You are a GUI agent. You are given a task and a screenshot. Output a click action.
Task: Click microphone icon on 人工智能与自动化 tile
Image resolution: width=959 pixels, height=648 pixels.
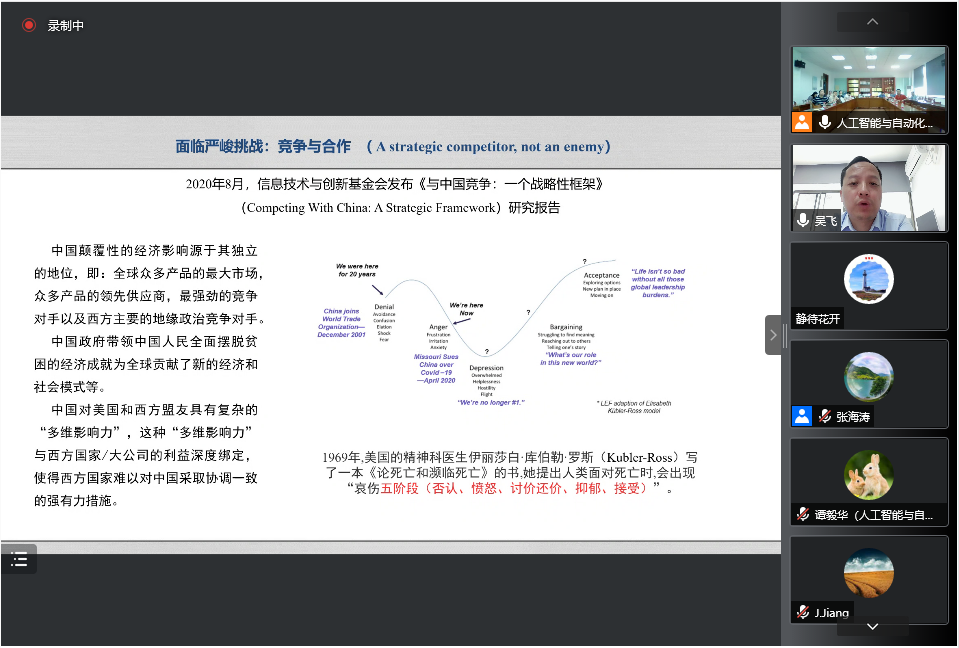pos(825,123)
